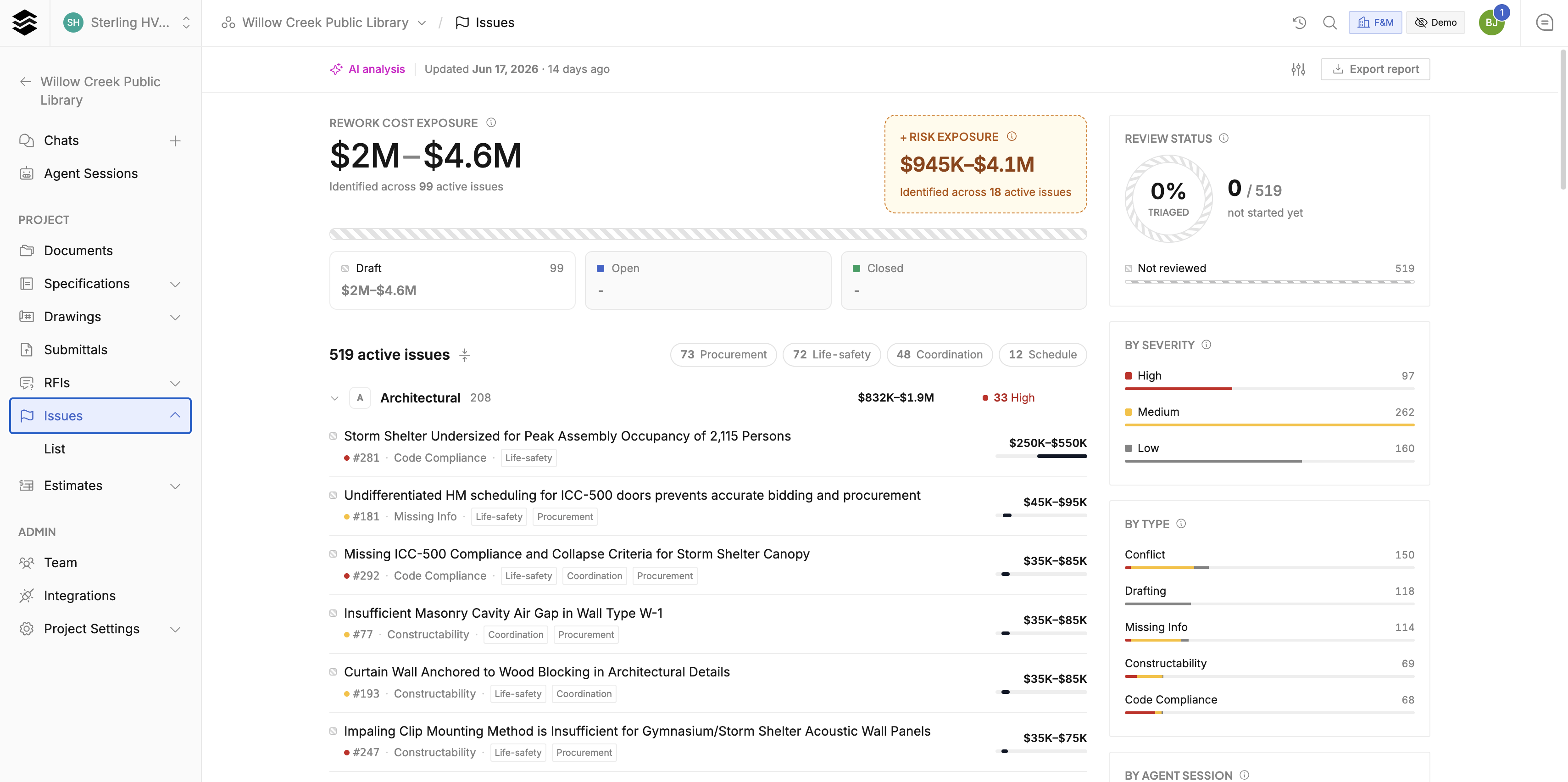This screenshot has height=782, width=1568.
Task: Click the Documents folder icon in sidebar
Action: (27, 250)
